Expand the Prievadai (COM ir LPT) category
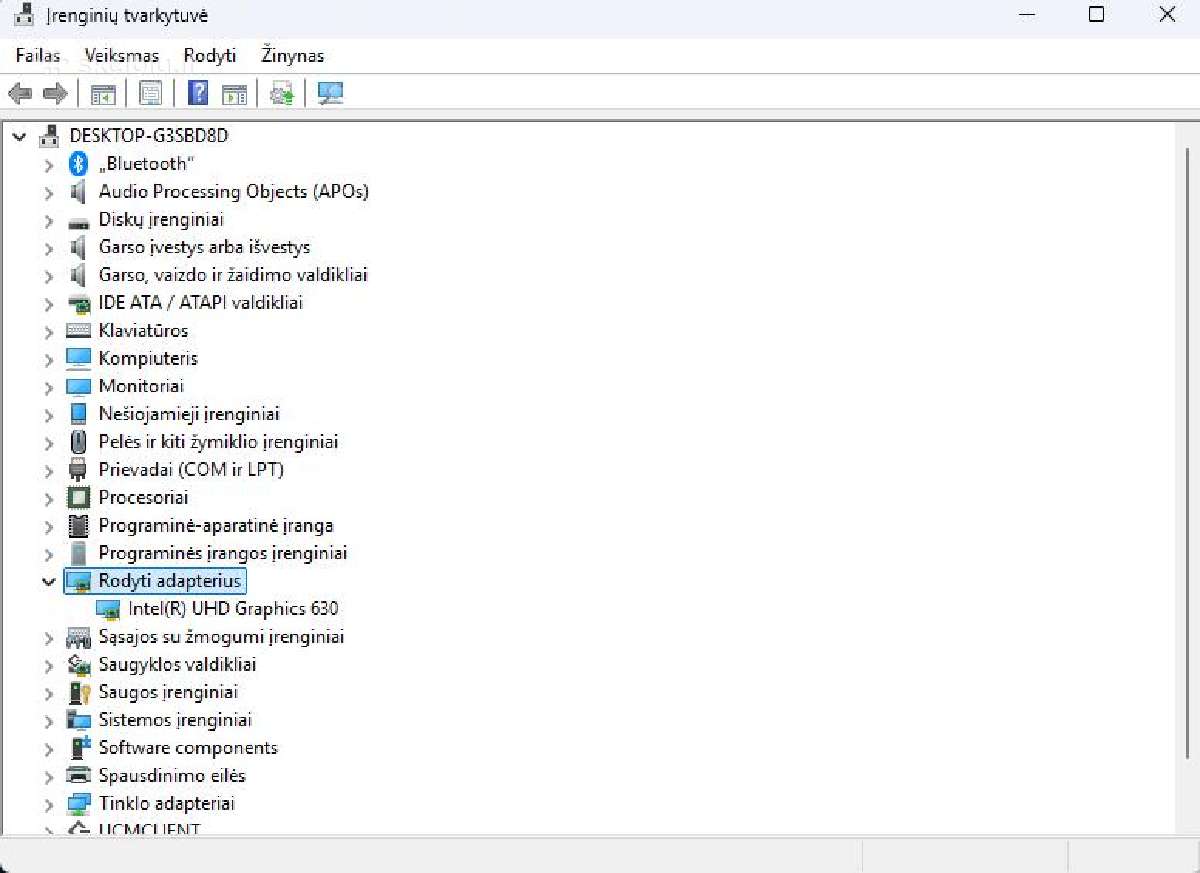The height and width of the screenshot is (873, 1200). click(48, 470)
